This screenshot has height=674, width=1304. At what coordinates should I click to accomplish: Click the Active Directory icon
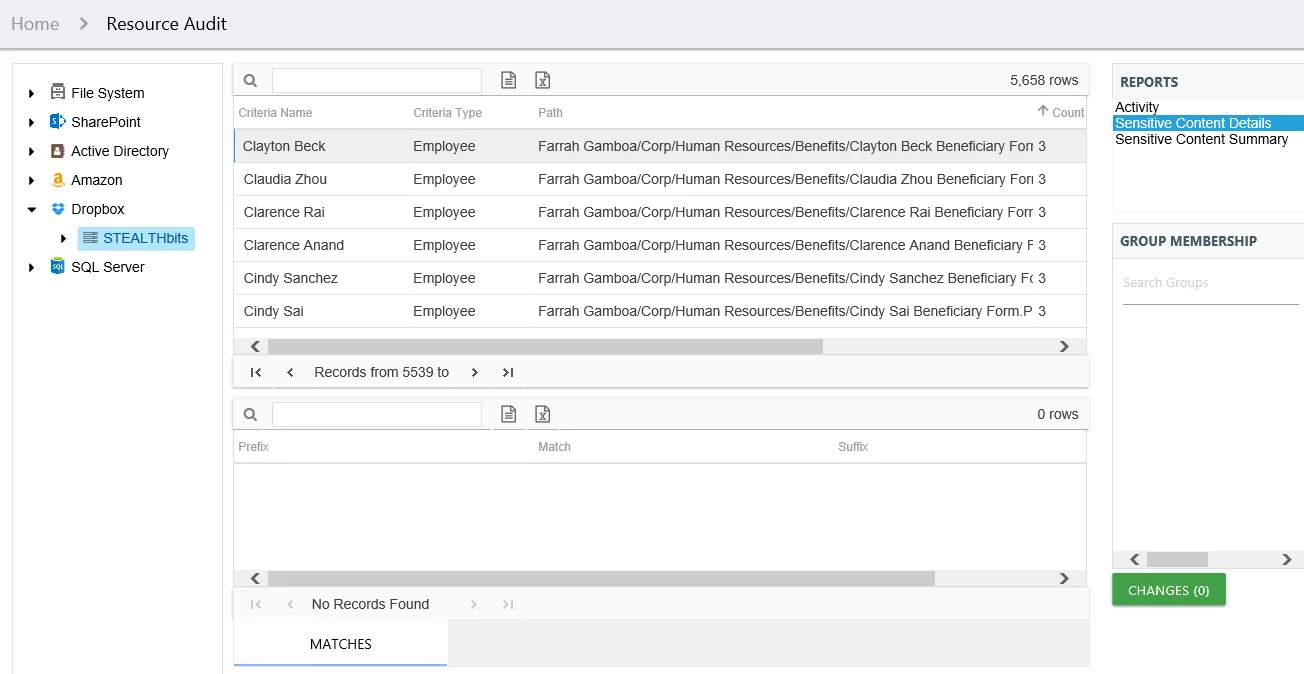[57, 150]
